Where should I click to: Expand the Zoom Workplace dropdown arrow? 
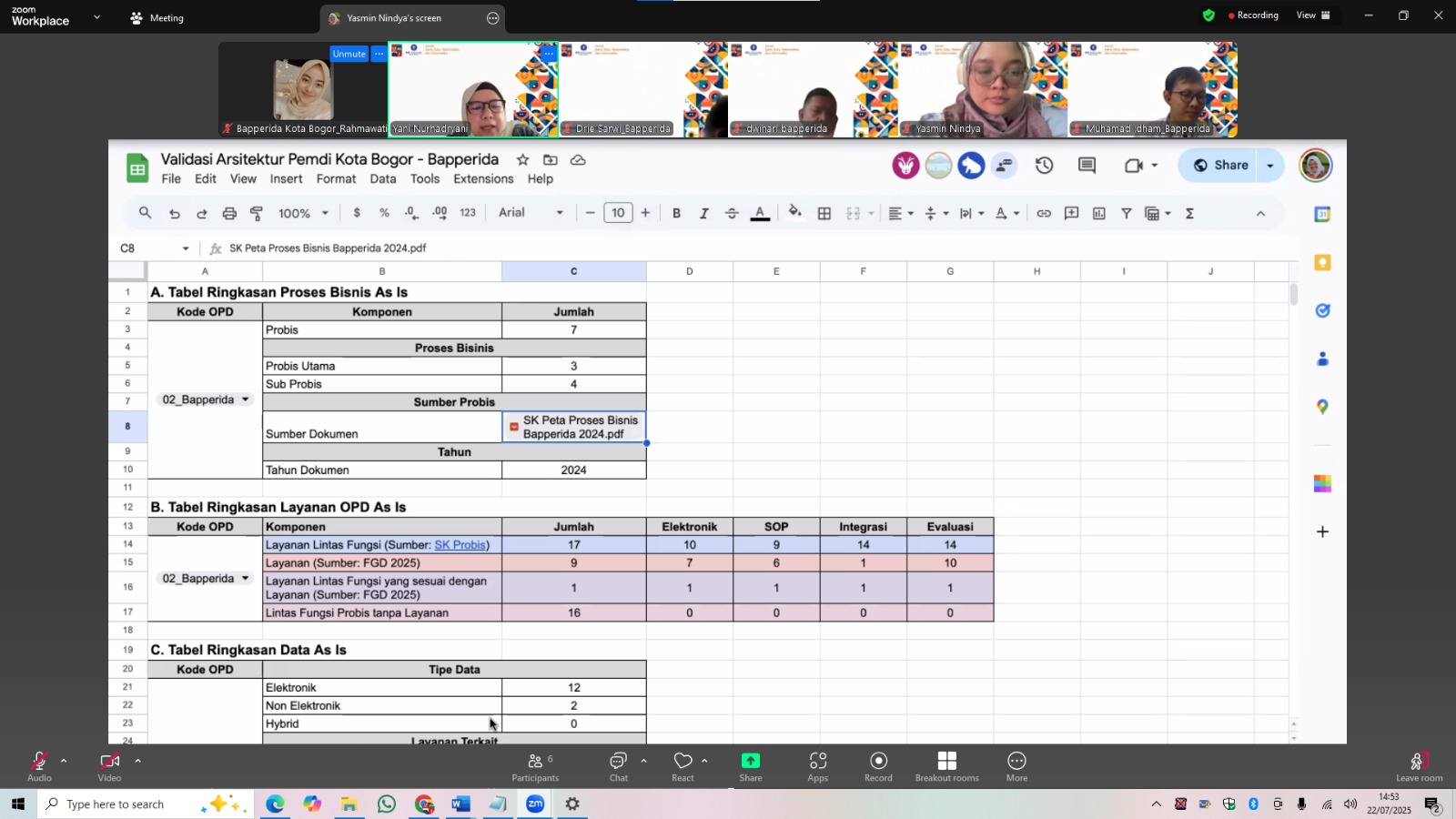96,17
